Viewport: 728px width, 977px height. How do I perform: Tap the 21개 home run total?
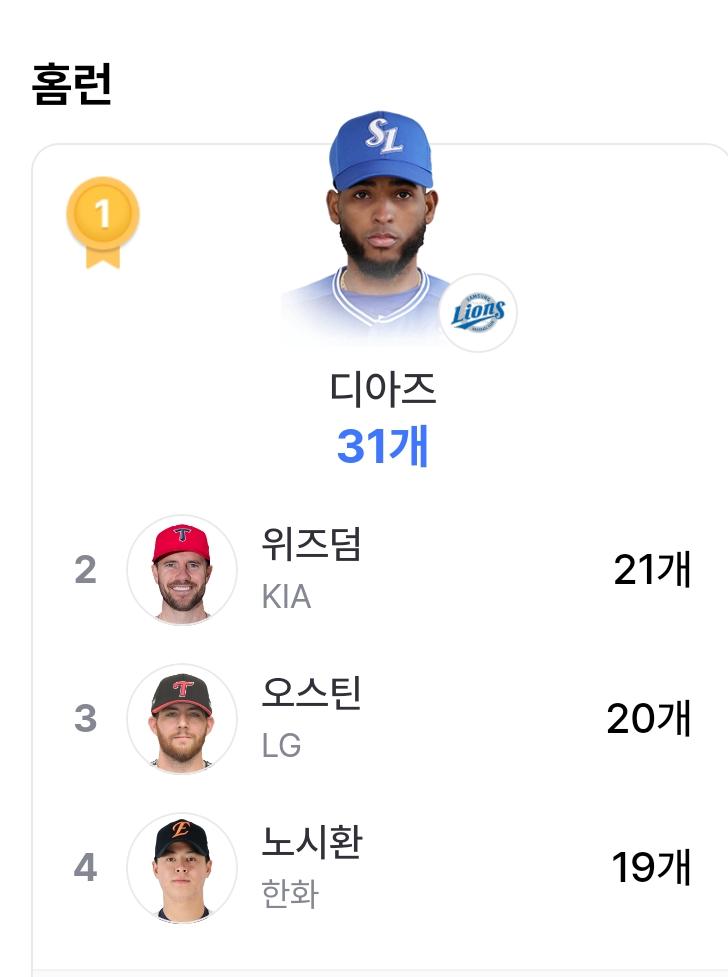tap(652, 570)
